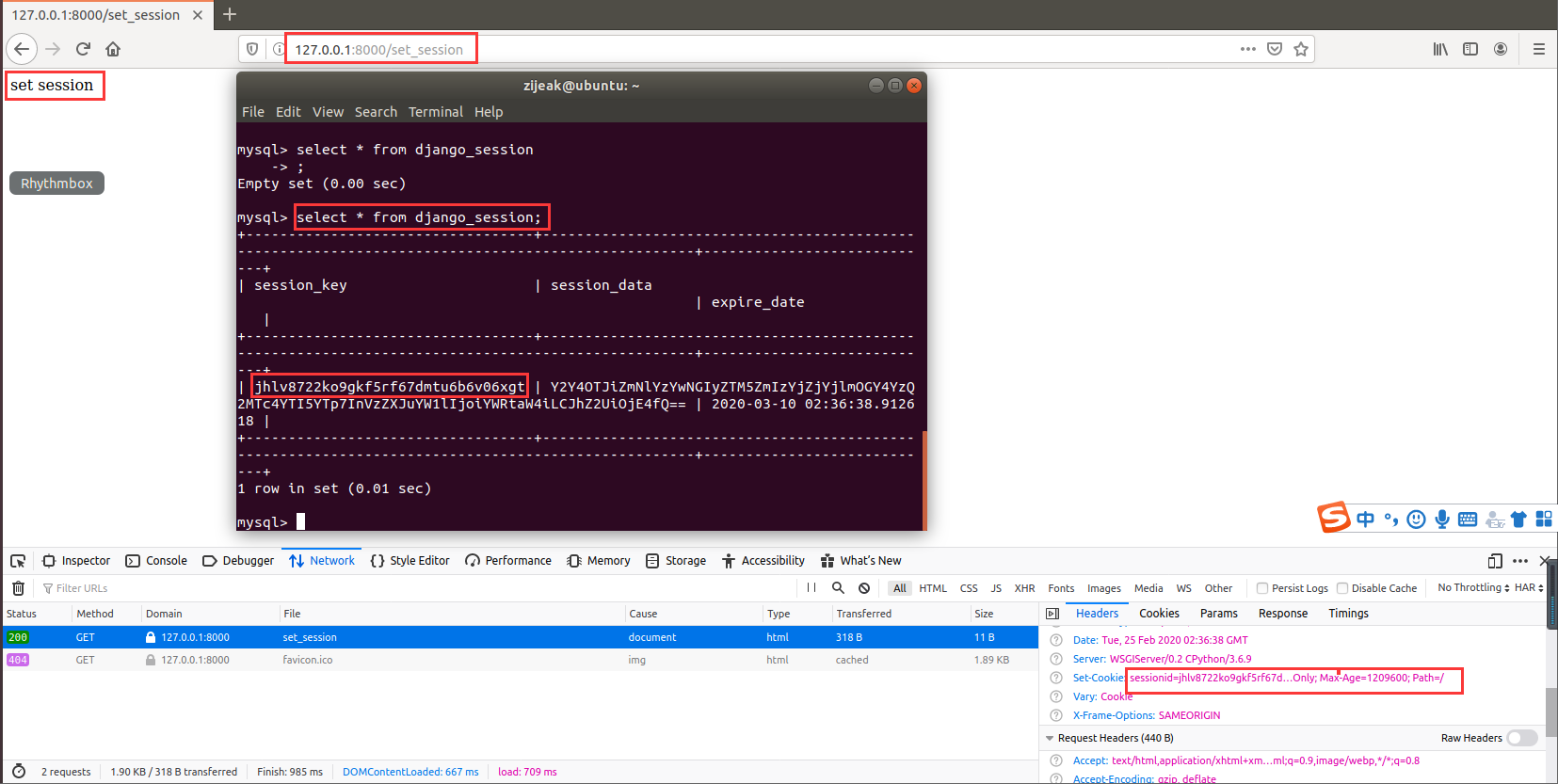The image size is (1558, 784).
Task: Toggle the Images request filter
Action: 1103,588
